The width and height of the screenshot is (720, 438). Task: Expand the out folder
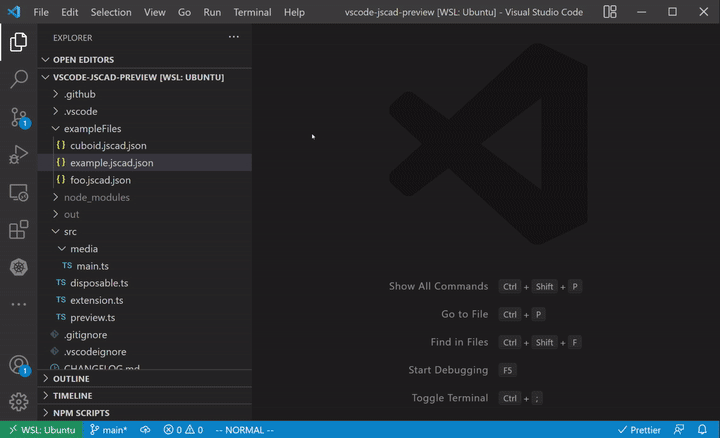pos(145,214)
